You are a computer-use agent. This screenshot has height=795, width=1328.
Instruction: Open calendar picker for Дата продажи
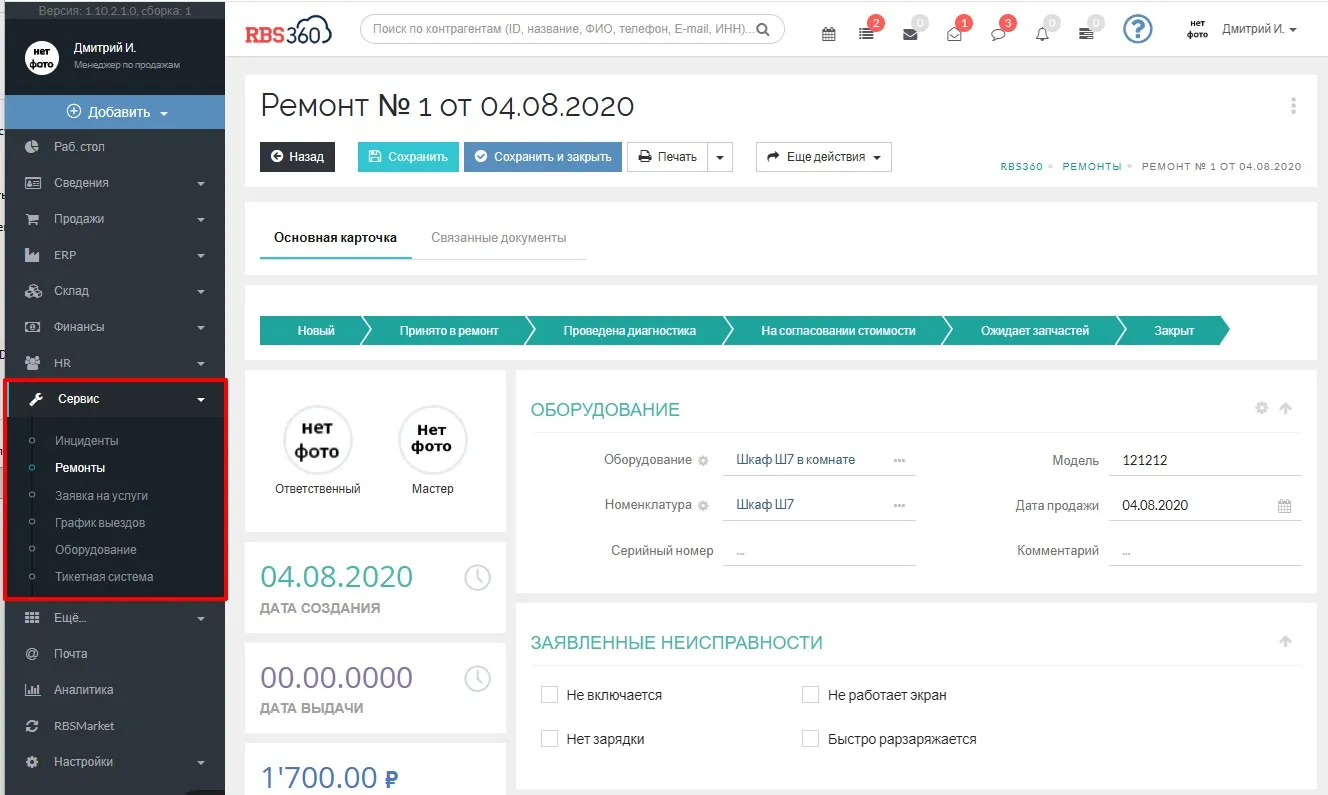tap(1285, 506)
